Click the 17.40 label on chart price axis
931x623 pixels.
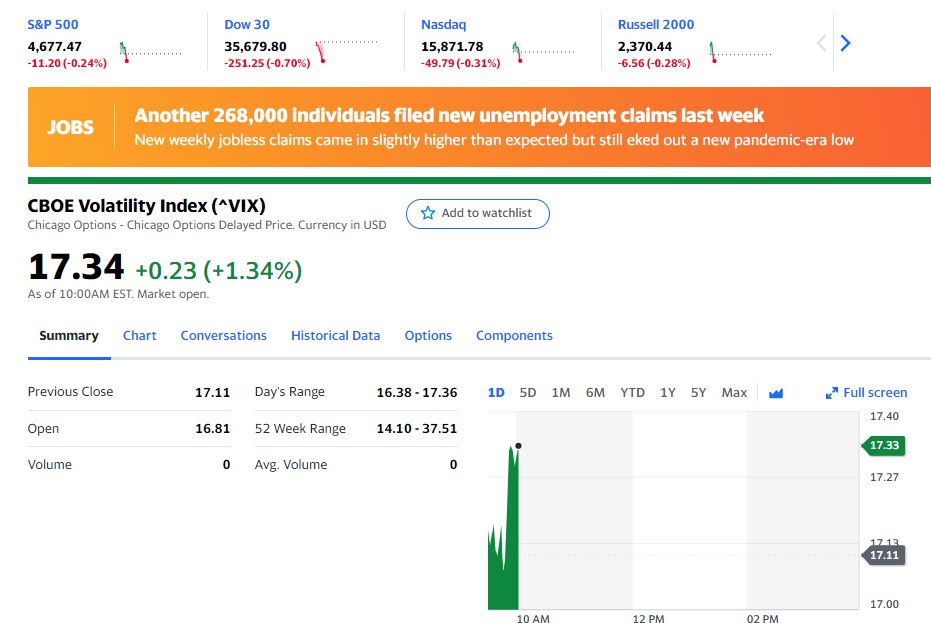pyautogui.click(x=884, y=416)
